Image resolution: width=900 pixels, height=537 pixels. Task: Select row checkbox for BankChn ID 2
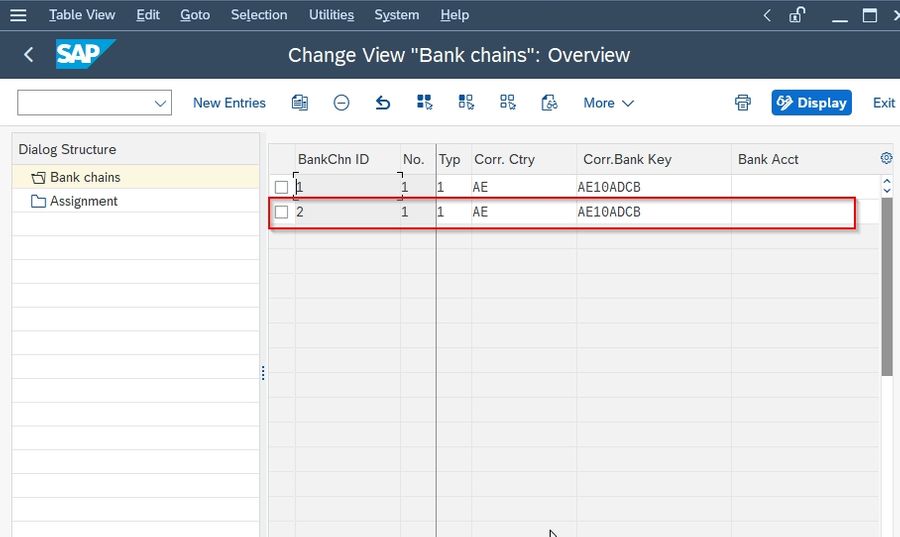click(281, 212)
